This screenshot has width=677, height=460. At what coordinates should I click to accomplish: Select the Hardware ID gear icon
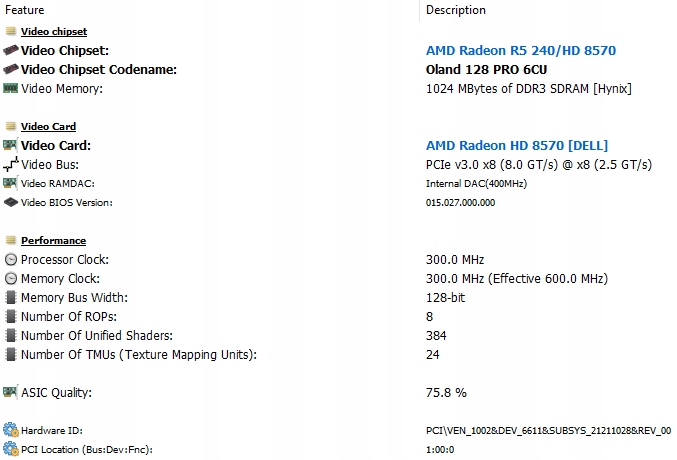(x=11, y=430)
